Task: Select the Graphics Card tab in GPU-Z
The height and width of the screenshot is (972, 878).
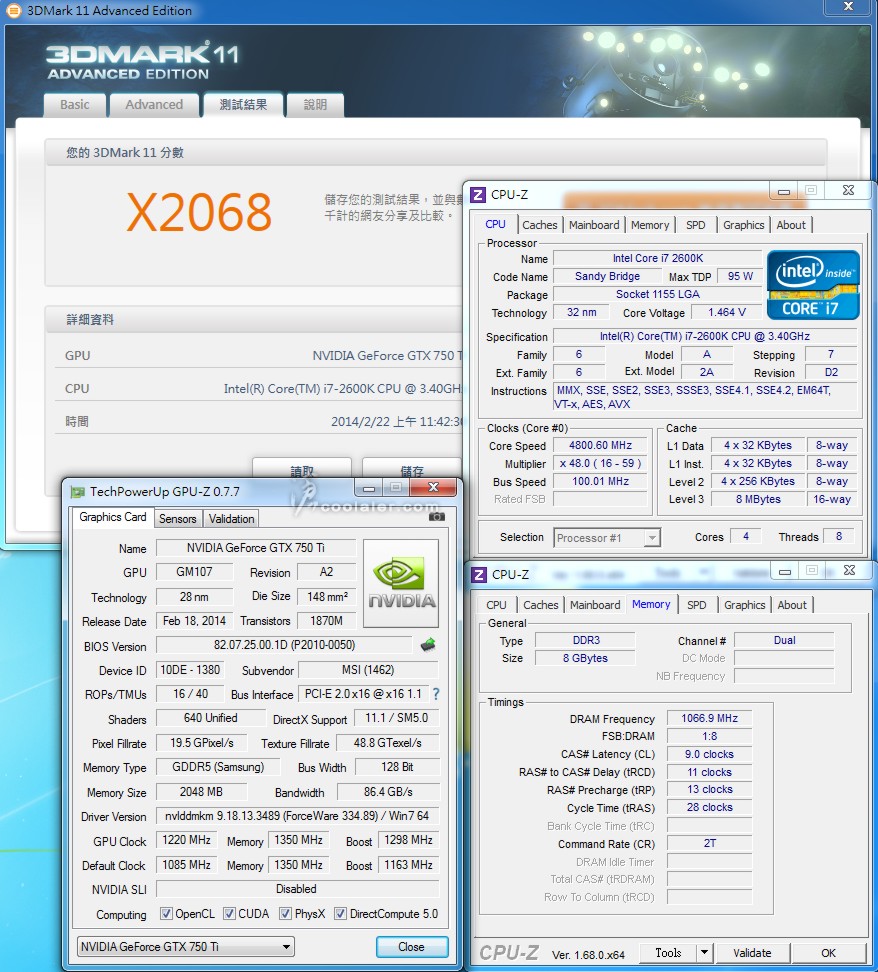Action: (113, 517)
